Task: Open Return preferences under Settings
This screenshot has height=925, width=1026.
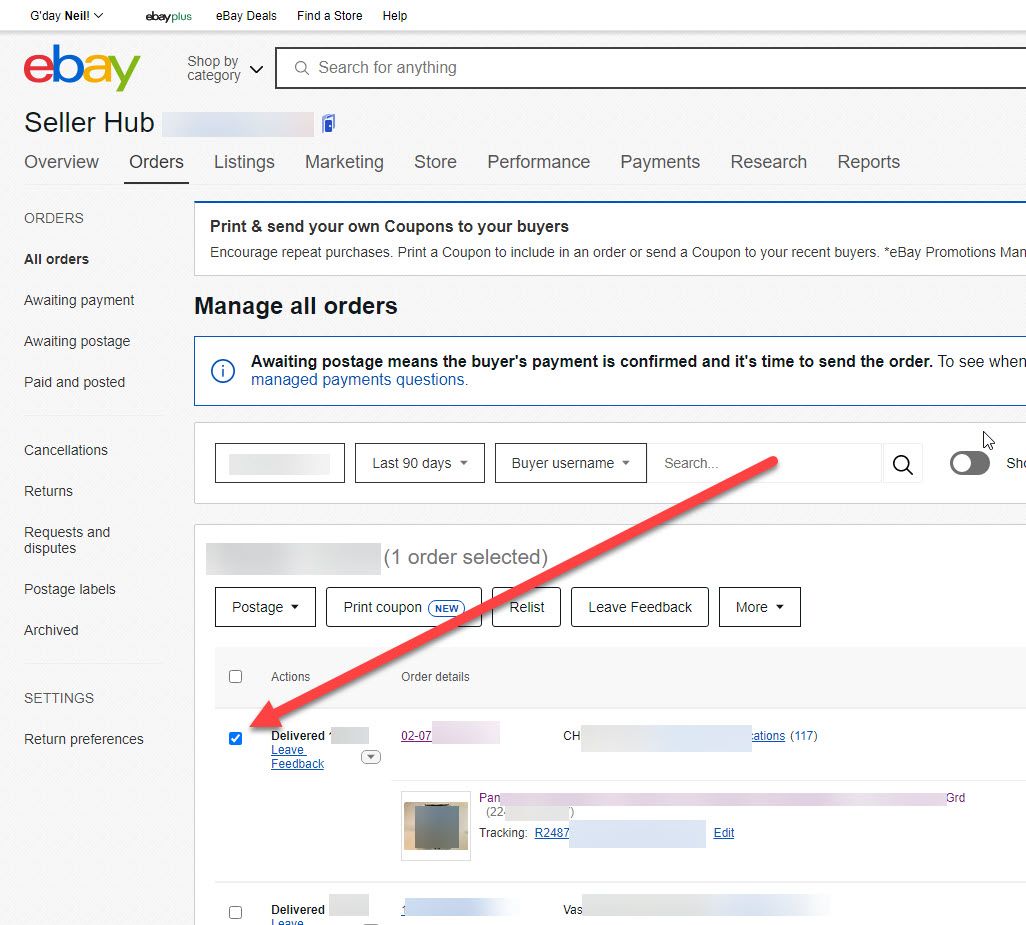Action: pyautogui.click(x=84, y=739)
